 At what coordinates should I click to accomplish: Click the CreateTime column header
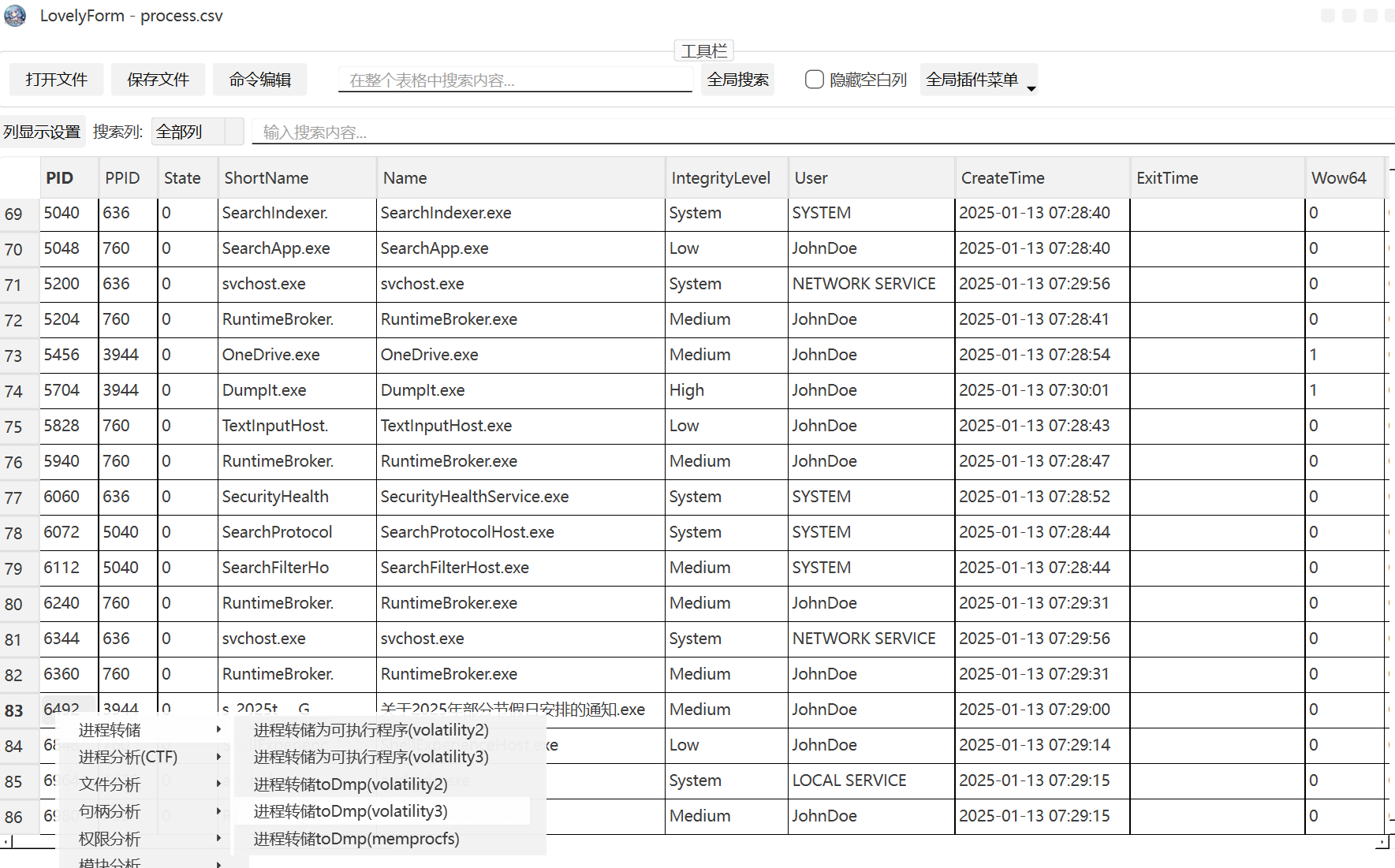(1043, 178)
